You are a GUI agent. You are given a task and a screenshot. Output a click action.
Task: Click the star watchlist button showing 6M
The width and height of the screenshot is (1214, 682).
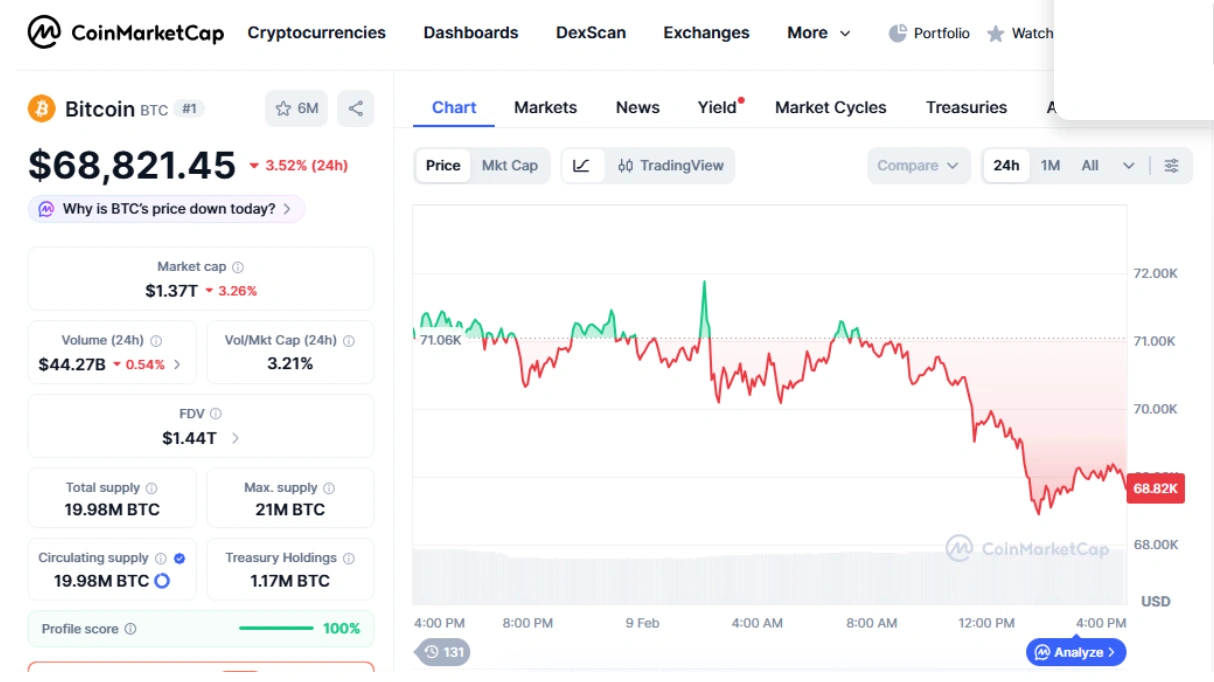tap(297, 108)
